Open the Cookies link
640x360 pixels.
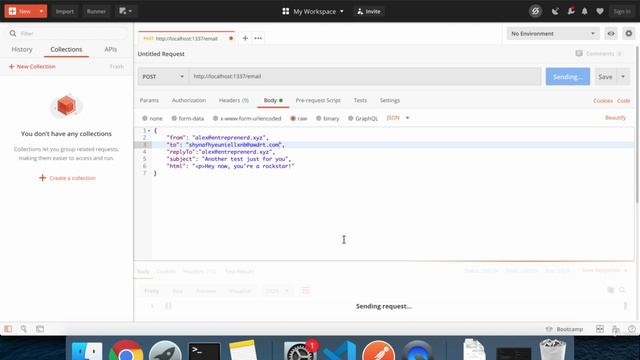click(x=603, y=100)
